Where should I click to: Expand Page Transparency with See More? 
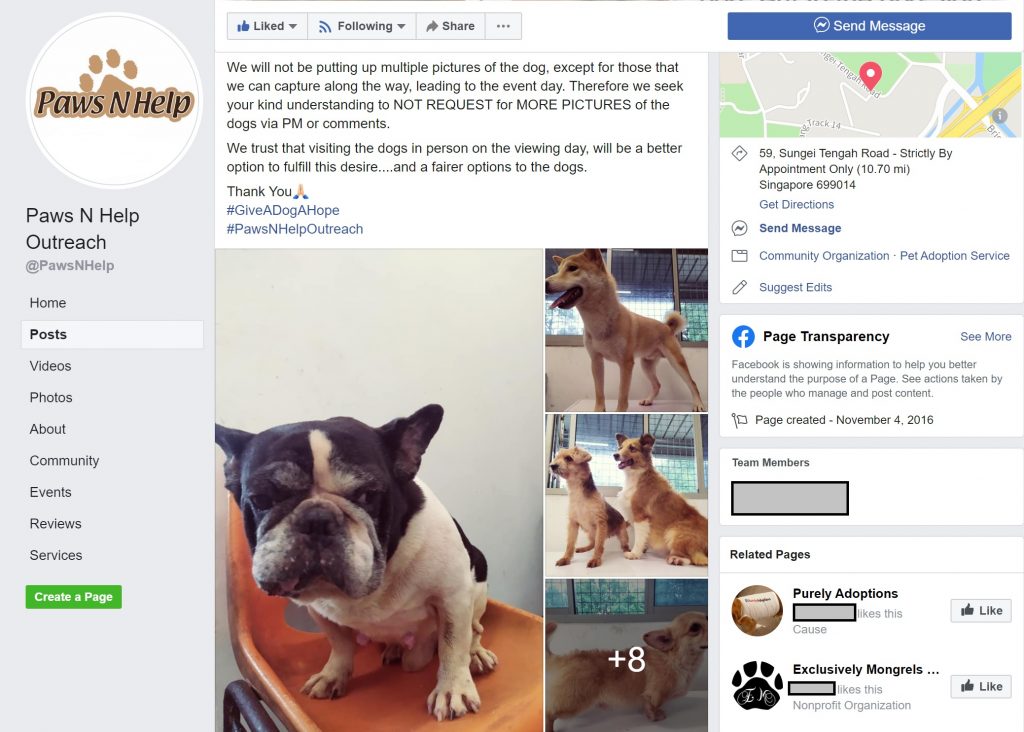985,336
